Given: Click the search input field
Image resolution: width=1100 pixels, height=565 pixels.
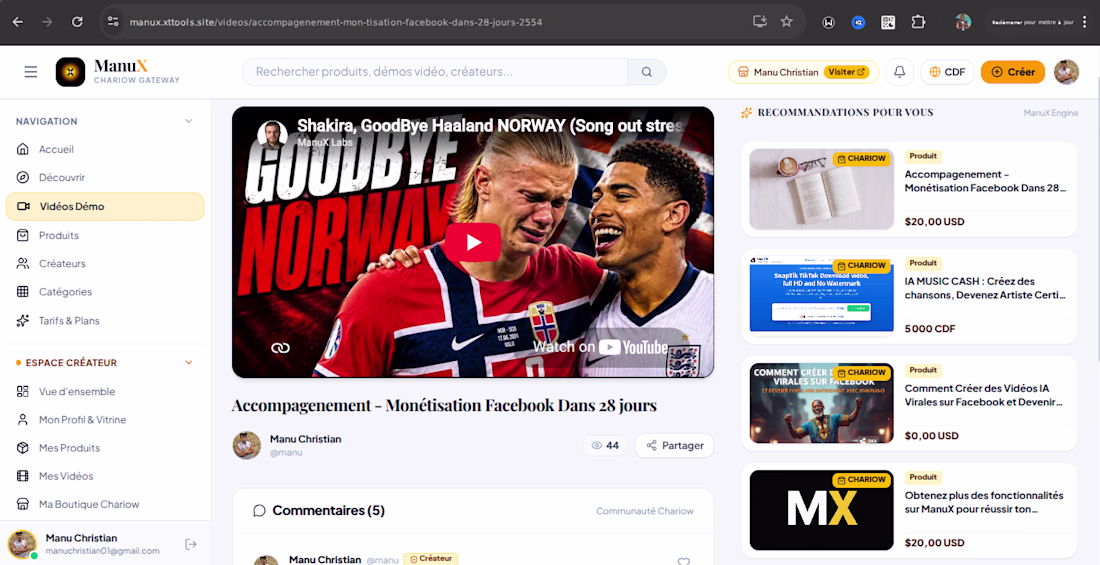Looking at the screenshot, I should click(435, 72).
